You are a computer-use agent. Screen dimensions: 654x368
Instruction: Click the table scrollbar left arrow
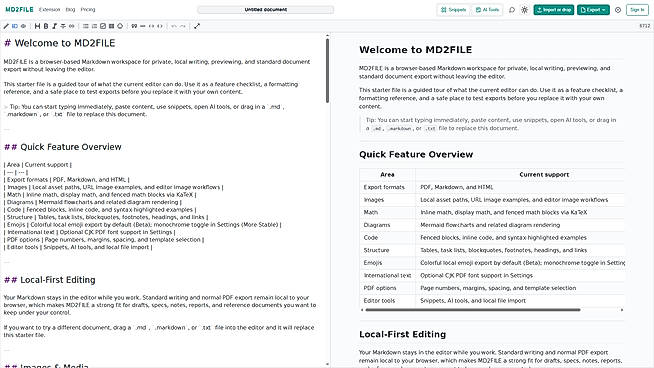[x=362, y=310]
